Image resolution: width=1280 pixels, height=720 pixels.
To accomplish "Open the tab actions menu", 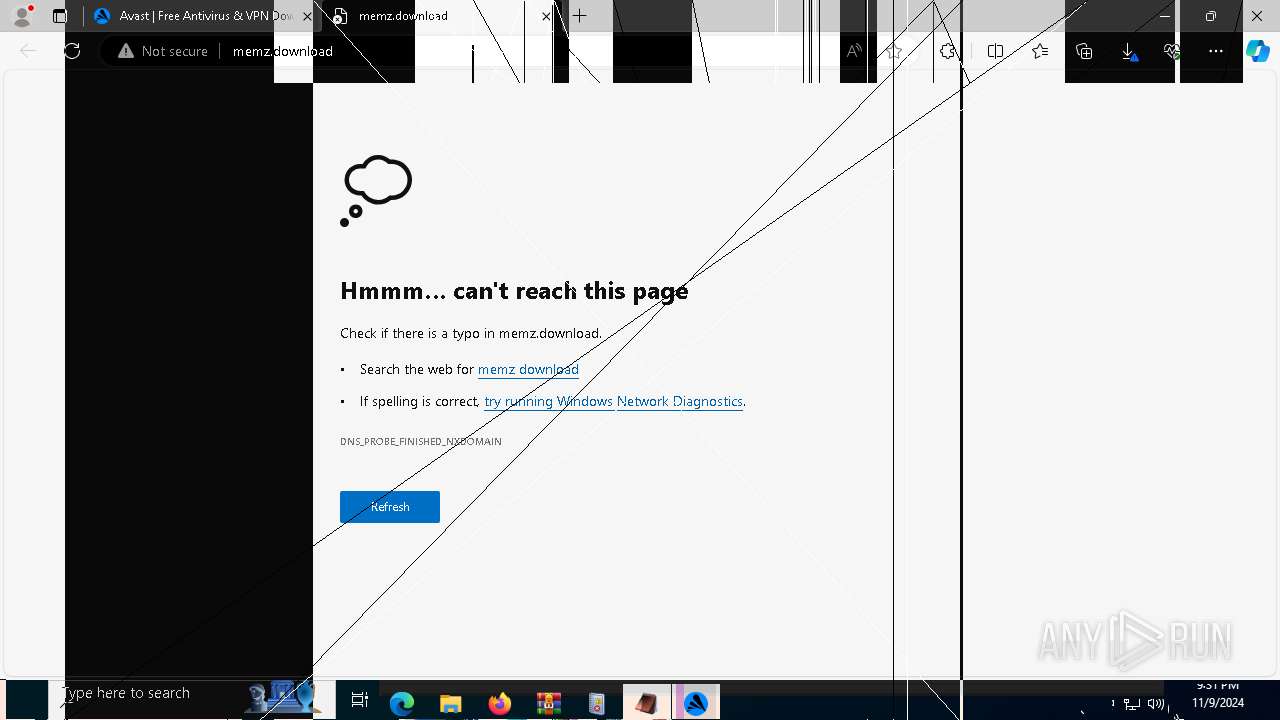I will [x=60, y=16].
